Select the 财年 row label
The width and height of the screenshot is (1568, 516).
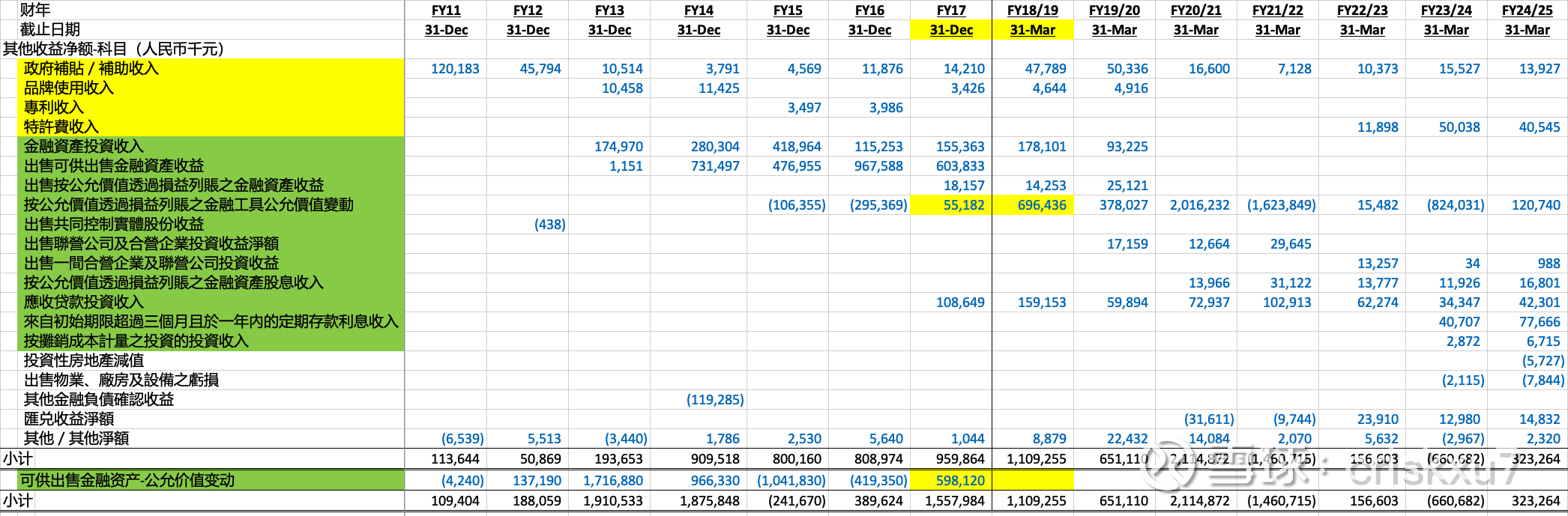click(35, 10)
